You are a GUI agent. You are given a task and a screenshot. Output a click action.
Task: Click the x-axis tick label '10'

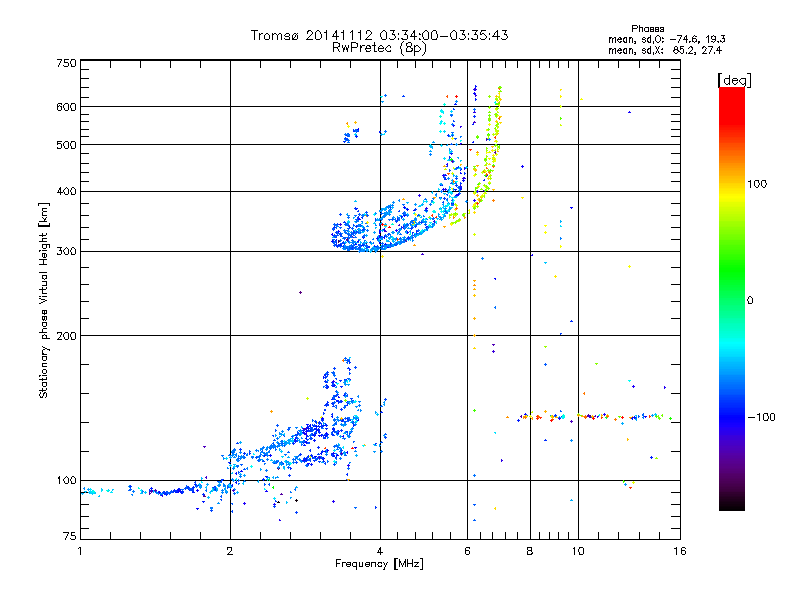pos(578,551)
